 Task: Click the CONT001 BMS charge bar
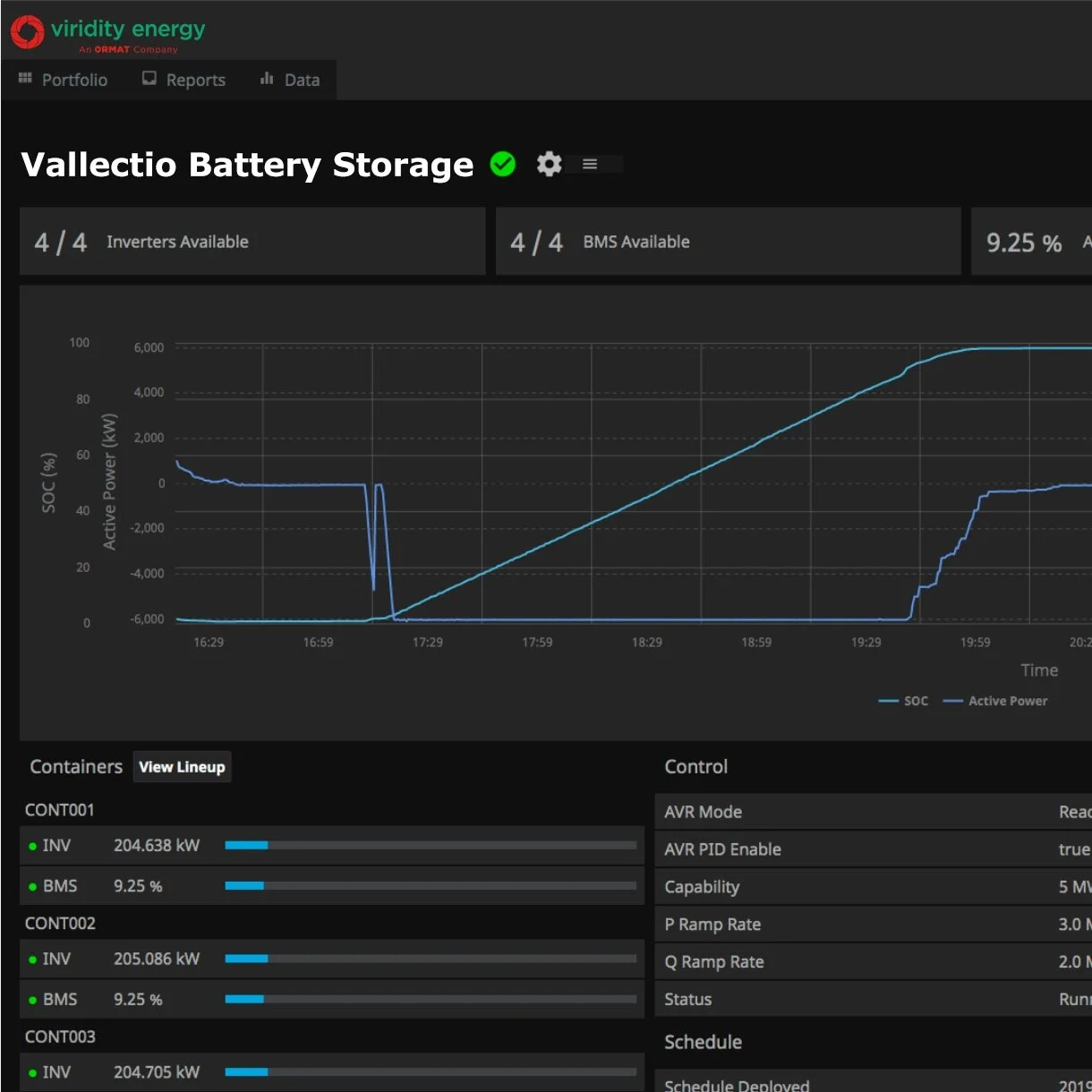pos(431,885)
